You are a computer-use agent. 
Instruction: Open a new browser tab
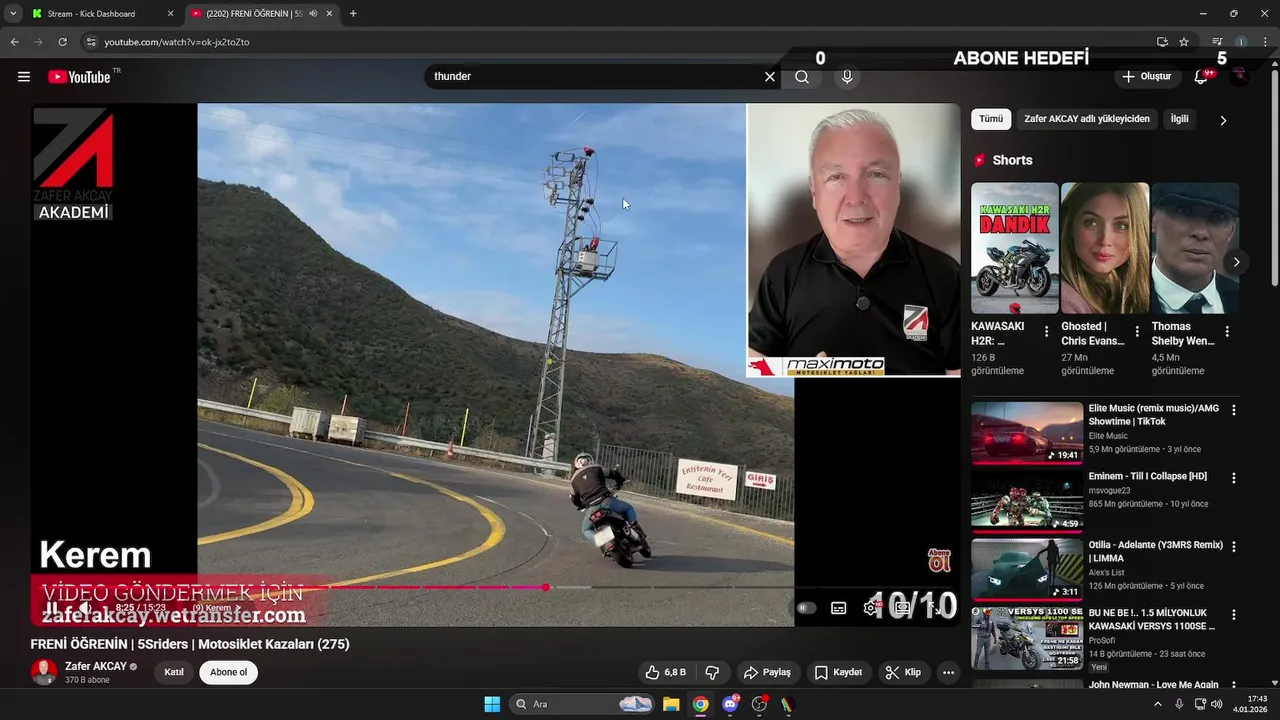(x=353, y=14)
